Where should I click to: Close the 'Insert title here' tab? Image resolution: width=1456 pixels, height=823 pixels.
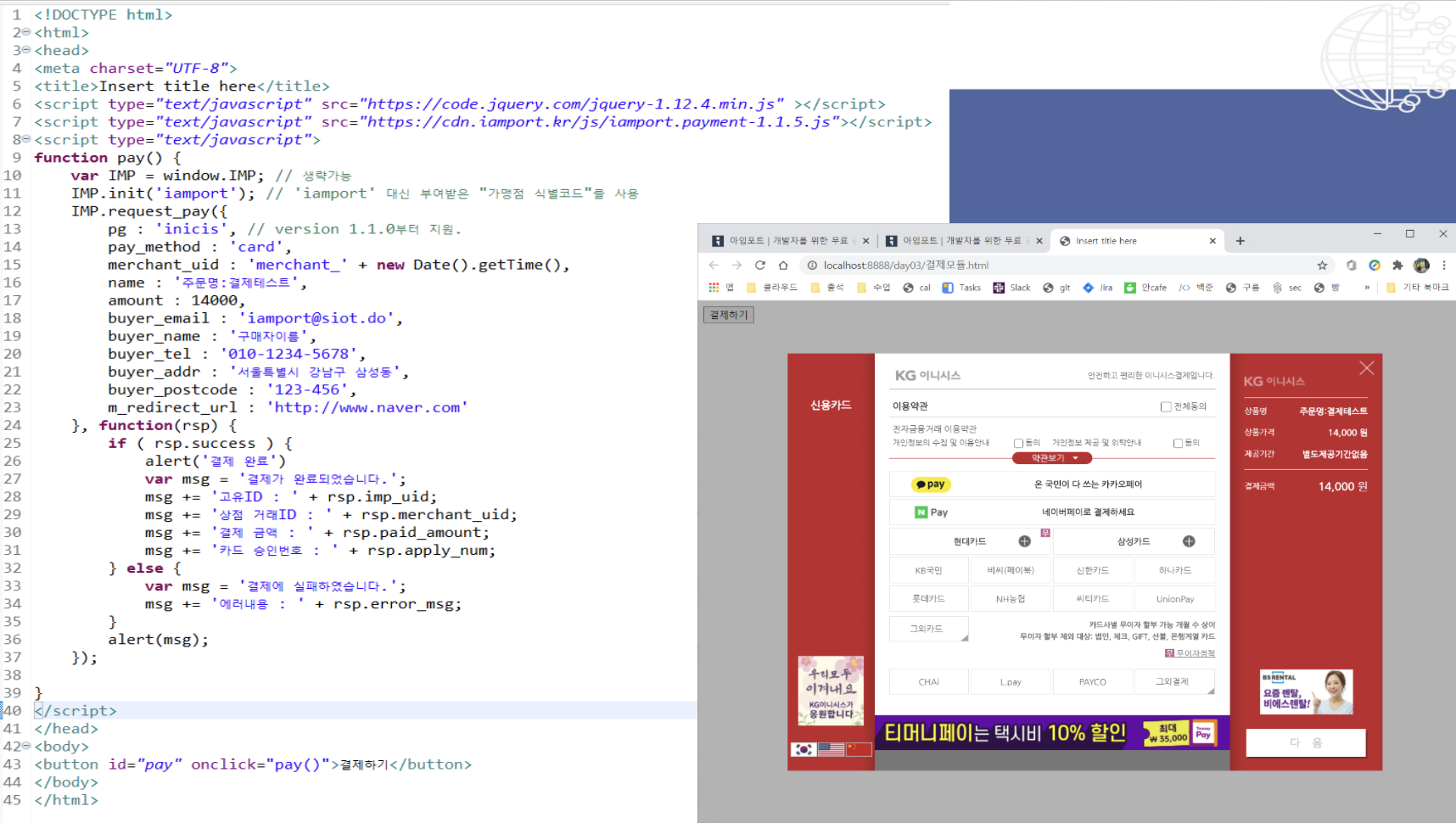(1212, 241)
